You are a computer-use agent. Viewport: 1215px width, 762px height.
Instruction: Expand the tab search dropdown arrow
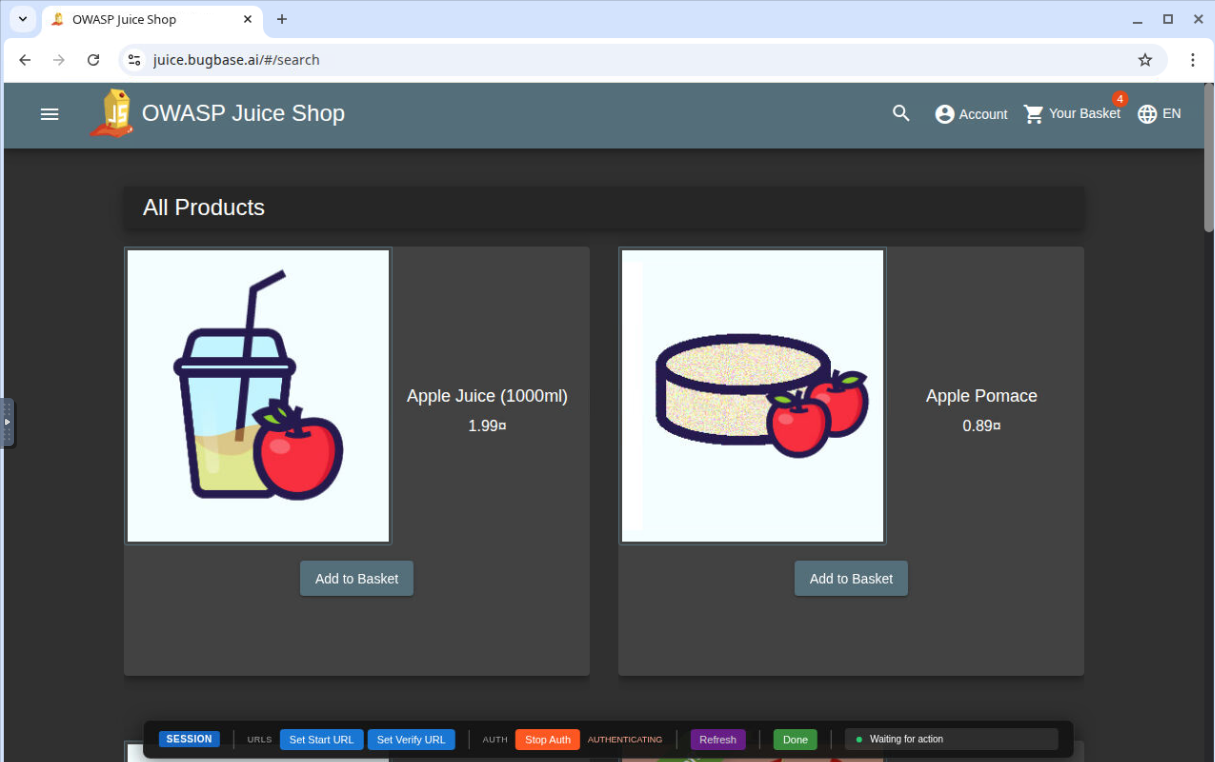[22, 19]
